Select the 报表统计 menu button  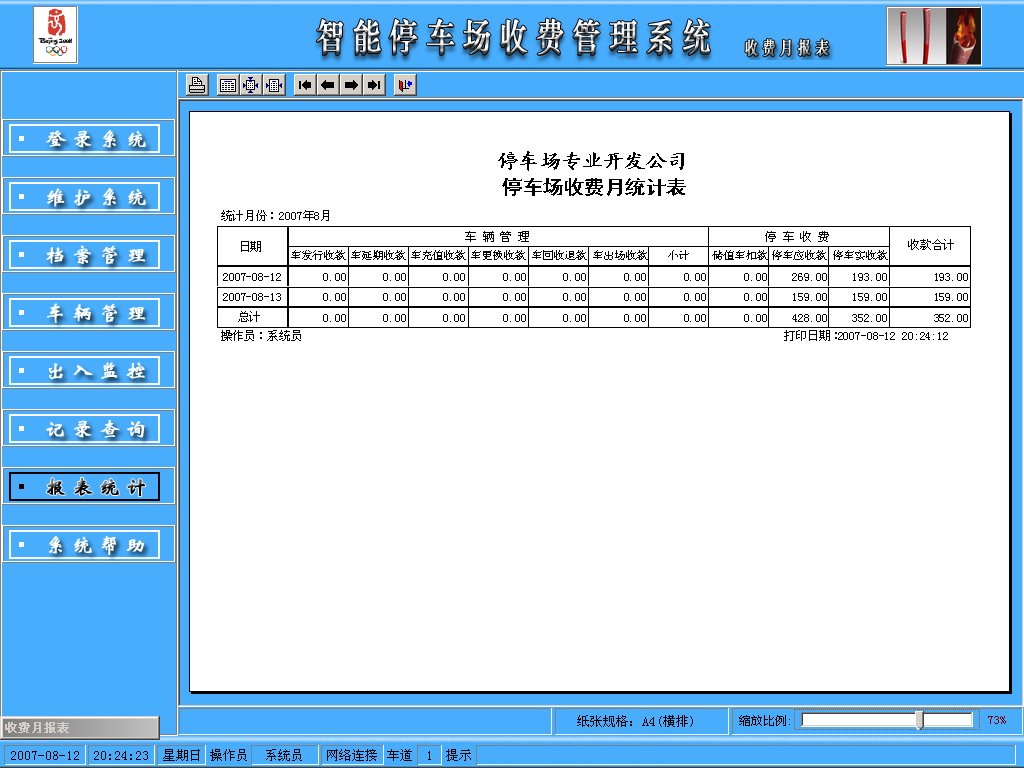pos(84,487)
